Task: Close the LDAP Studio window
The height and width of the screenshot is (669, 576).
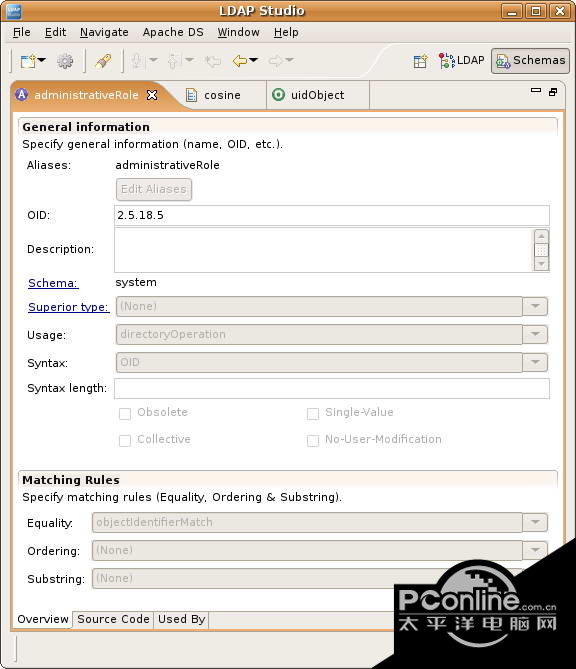Action: (560, 11)
